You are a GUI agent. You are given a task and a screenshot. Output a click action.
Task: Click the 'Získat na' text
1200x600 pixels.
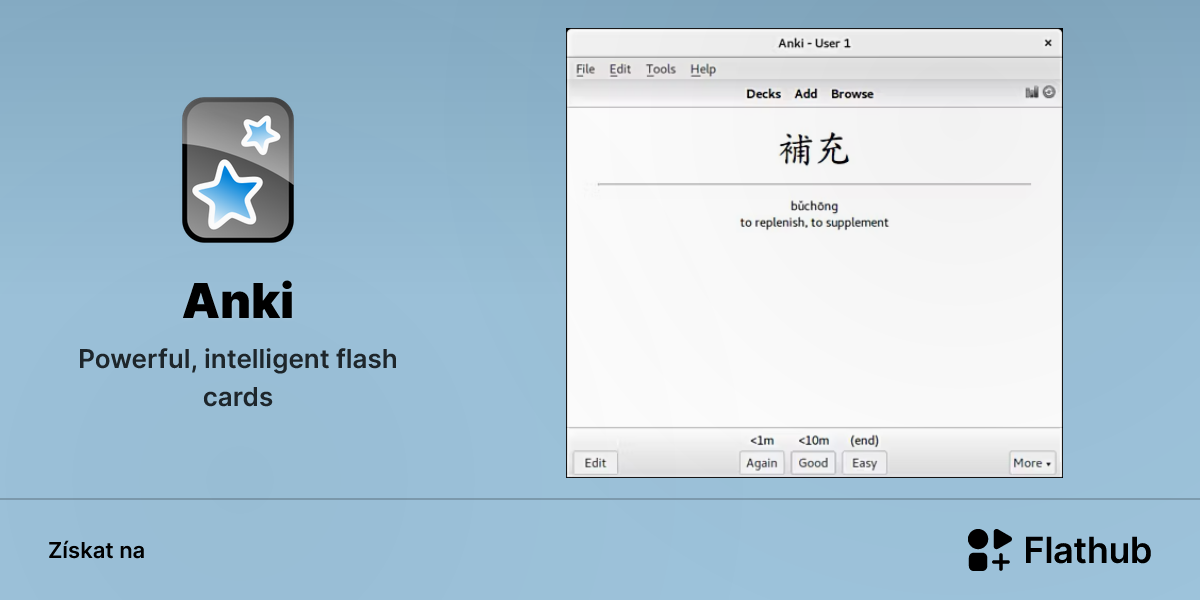click(x=96, y=551)
